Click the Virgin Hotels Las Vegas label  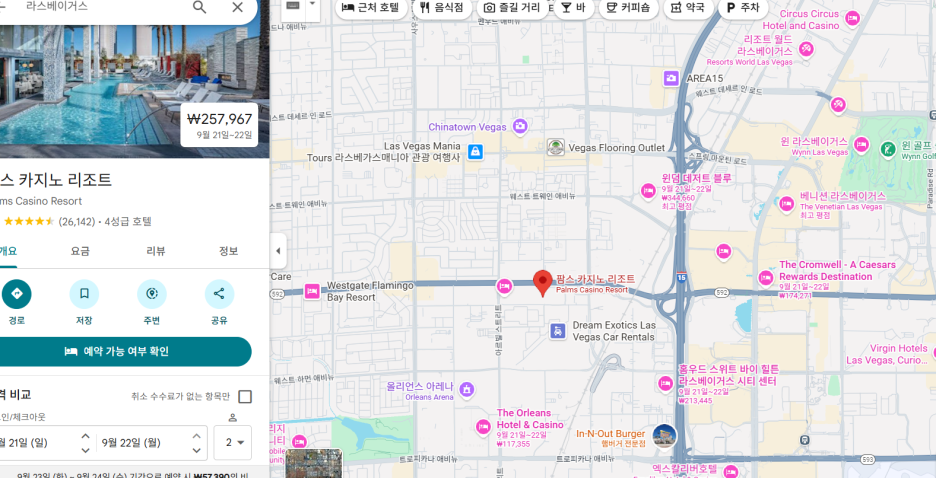[889, 354]
